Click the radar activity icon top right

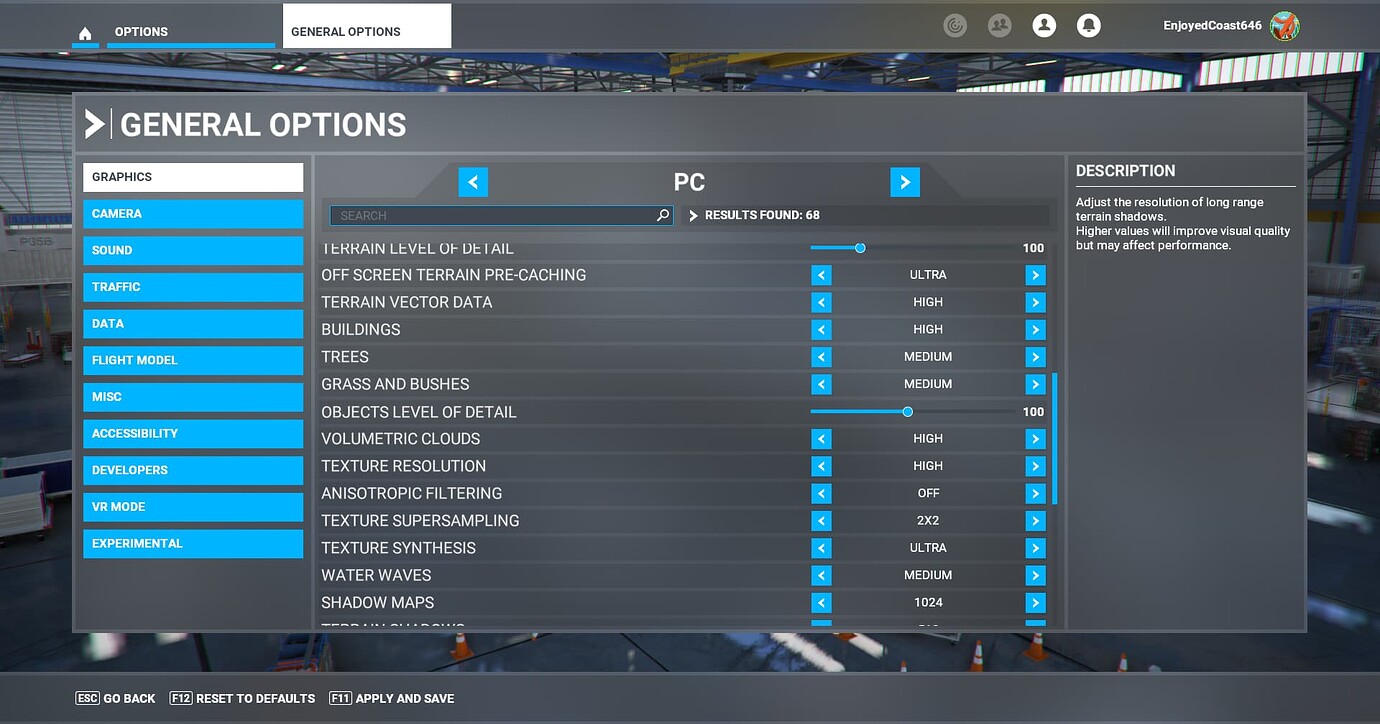tap(955, 25)
